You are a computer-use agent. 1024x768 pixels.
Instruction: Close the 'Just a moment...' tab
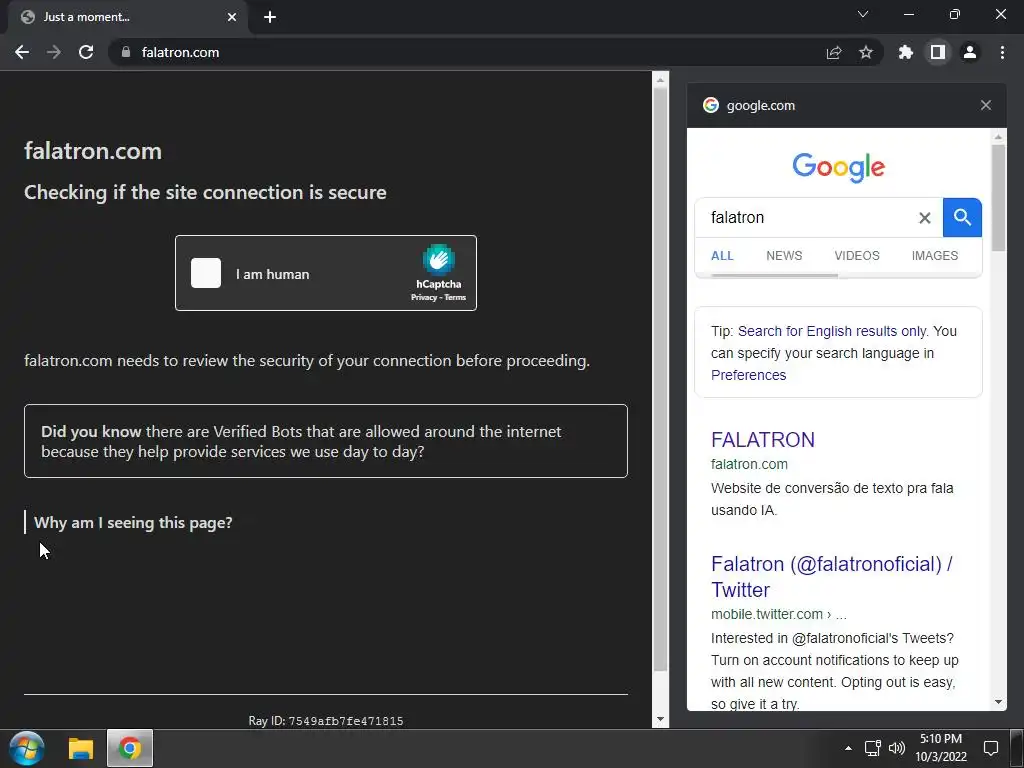click(x=232, y=17)
